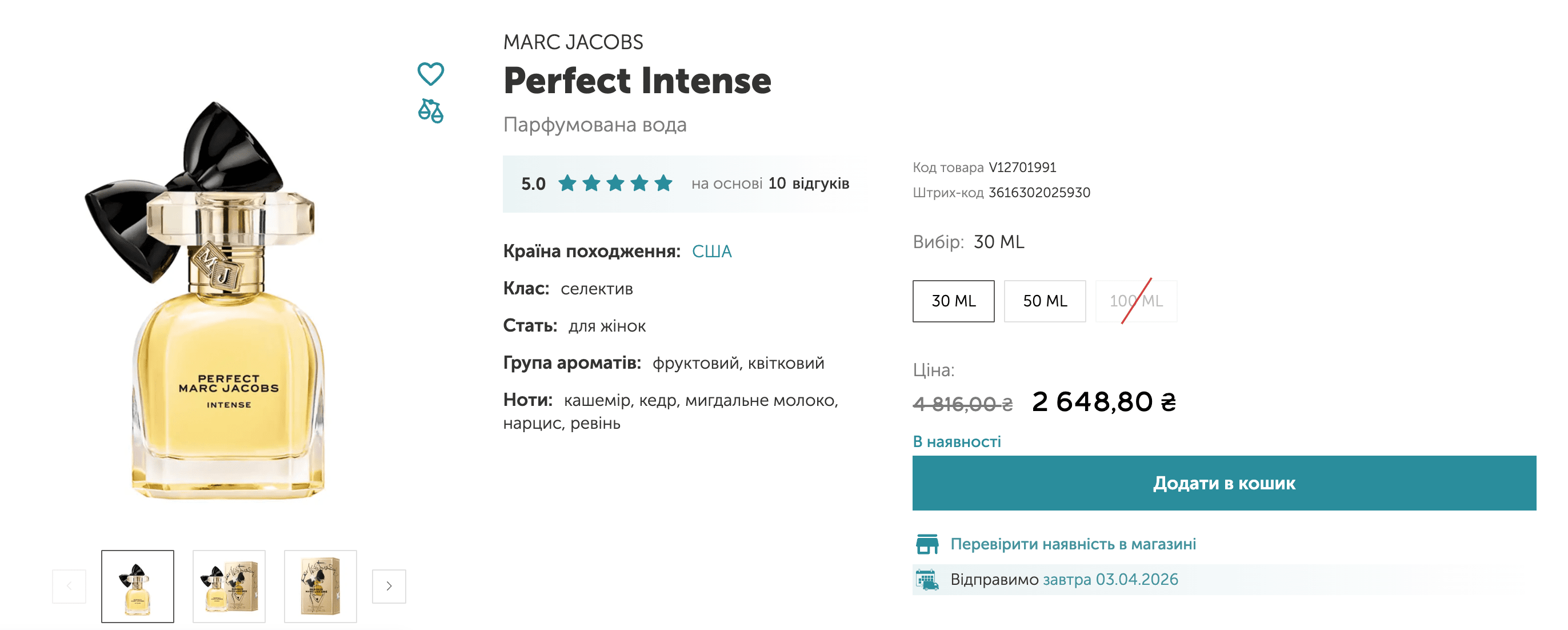Add perfume to cart with Додати в кошик
The height and width of the screenshot is (630, 1568).
pos(1223,483)
